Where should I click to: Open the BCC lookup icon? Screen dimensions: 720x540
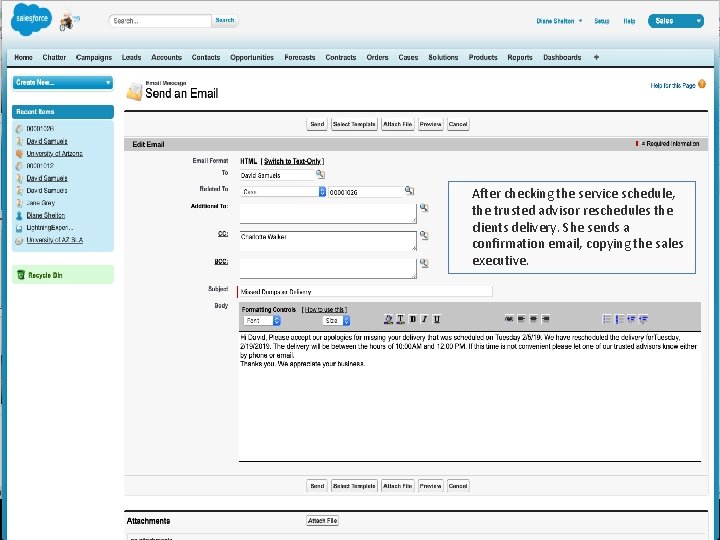pyautogui.click(x=424, y=263)
